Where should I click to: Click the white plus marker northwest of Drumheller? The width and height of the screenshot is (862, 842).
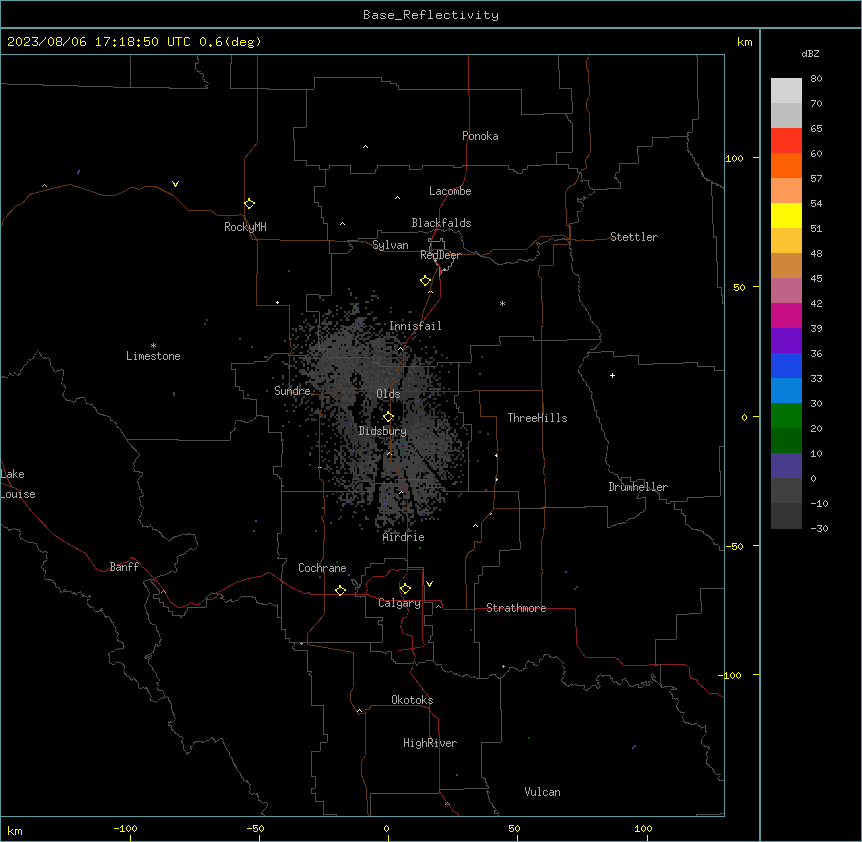click(x=612, y=375)
